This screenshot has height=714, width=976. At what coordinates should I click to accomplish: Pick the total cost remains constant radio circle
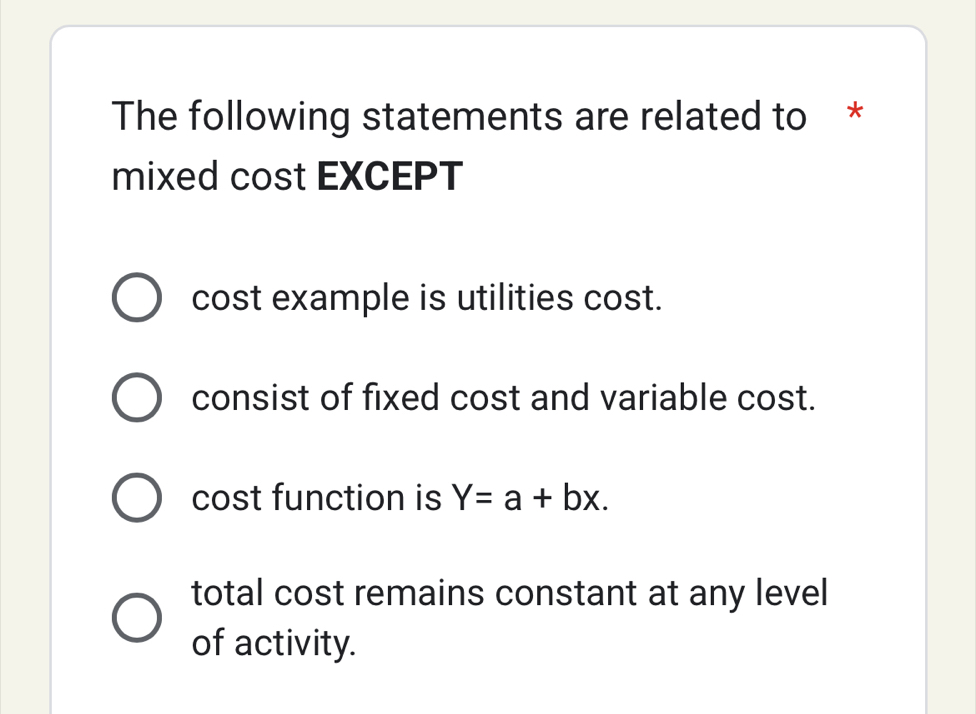[137, 618]
